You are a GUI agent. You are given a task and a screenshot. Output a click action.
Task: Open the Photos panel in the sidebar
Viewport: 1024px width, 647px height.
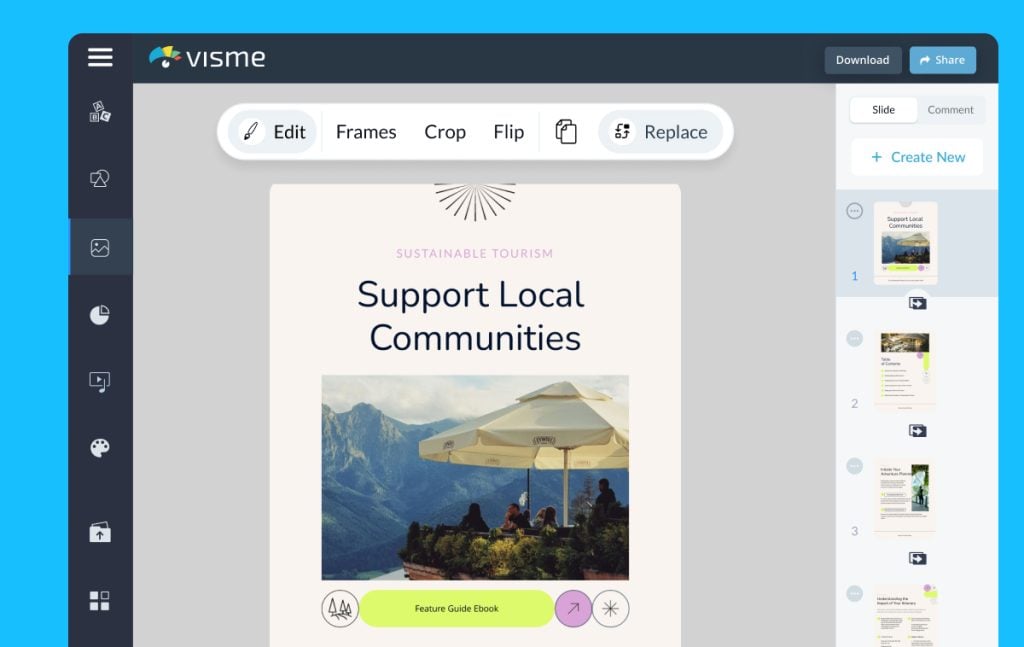click(99, 247)
